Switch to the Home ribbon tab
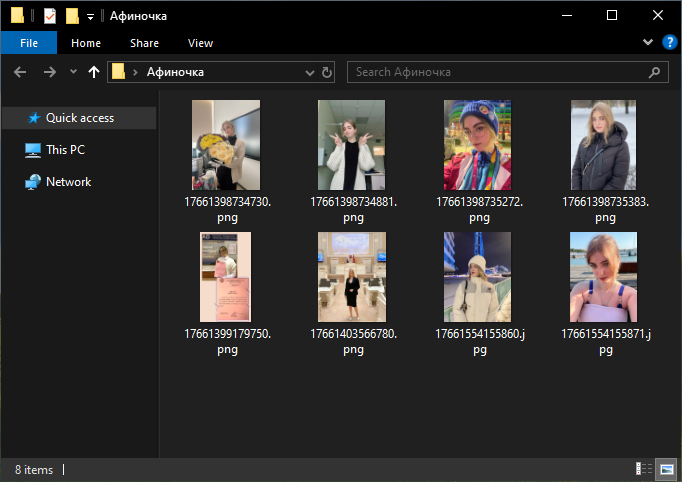This screenshot has height=482, width=682. click(x=86, y=43)
